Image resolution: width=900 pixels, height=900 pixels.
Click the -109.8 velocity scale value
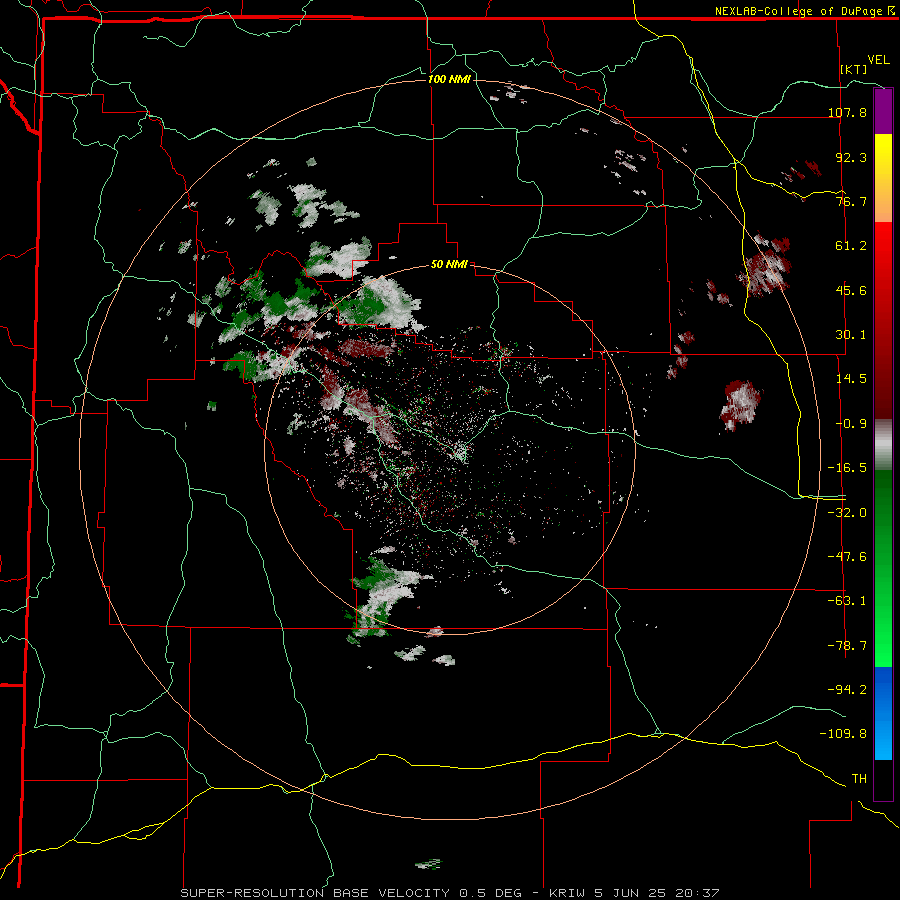(843, 734)
